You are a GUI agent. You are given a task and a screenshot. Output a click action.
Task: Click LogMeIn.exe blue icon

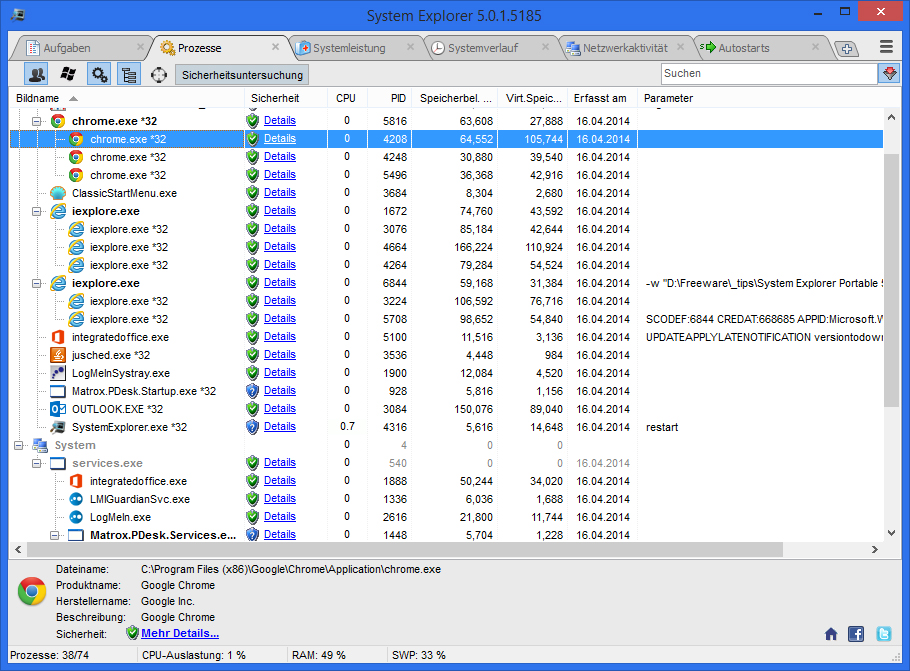click(x=76, y=517)
